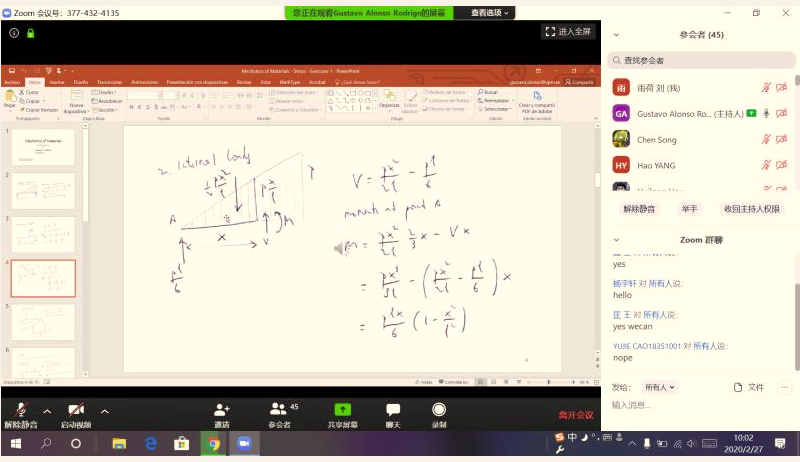
Task: Click the Participants (参会者) toolbar icon
Action: (279, 410)
